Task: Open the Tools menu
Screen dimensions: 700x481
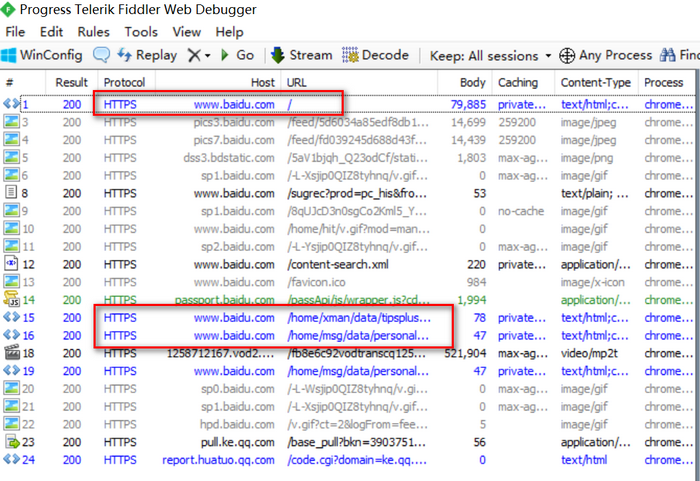Action: [x=141, y=32]
